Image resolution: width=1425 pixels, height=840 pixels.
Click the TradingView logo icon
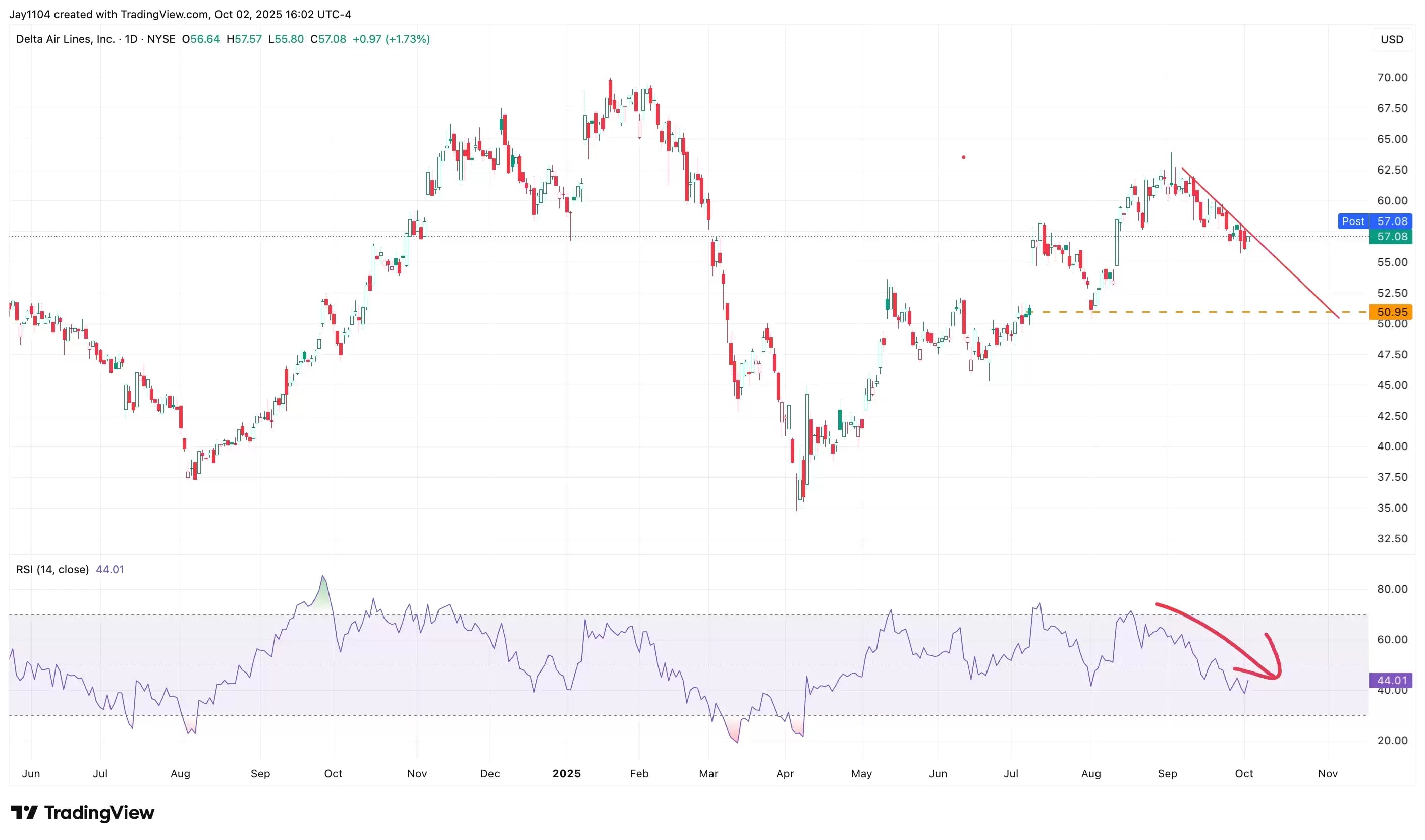pyautogui.click(x=24, y=813)
